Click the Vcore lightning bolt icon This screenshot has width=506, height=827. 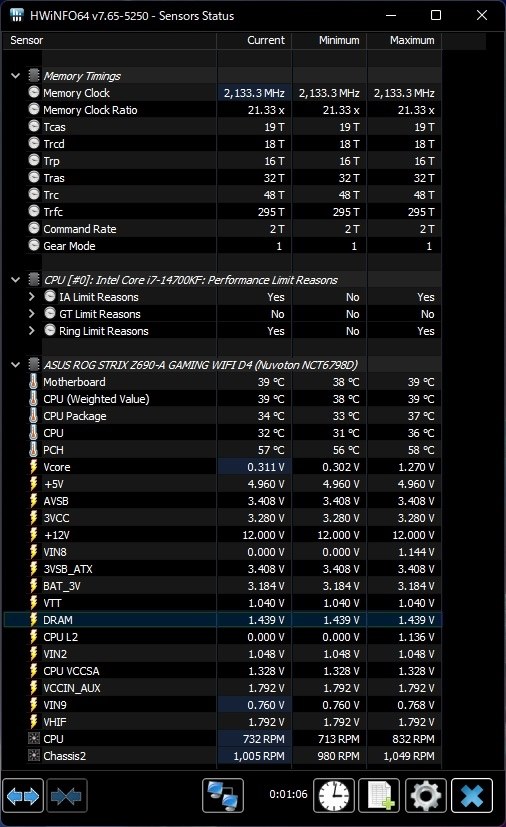coord(34,467)
